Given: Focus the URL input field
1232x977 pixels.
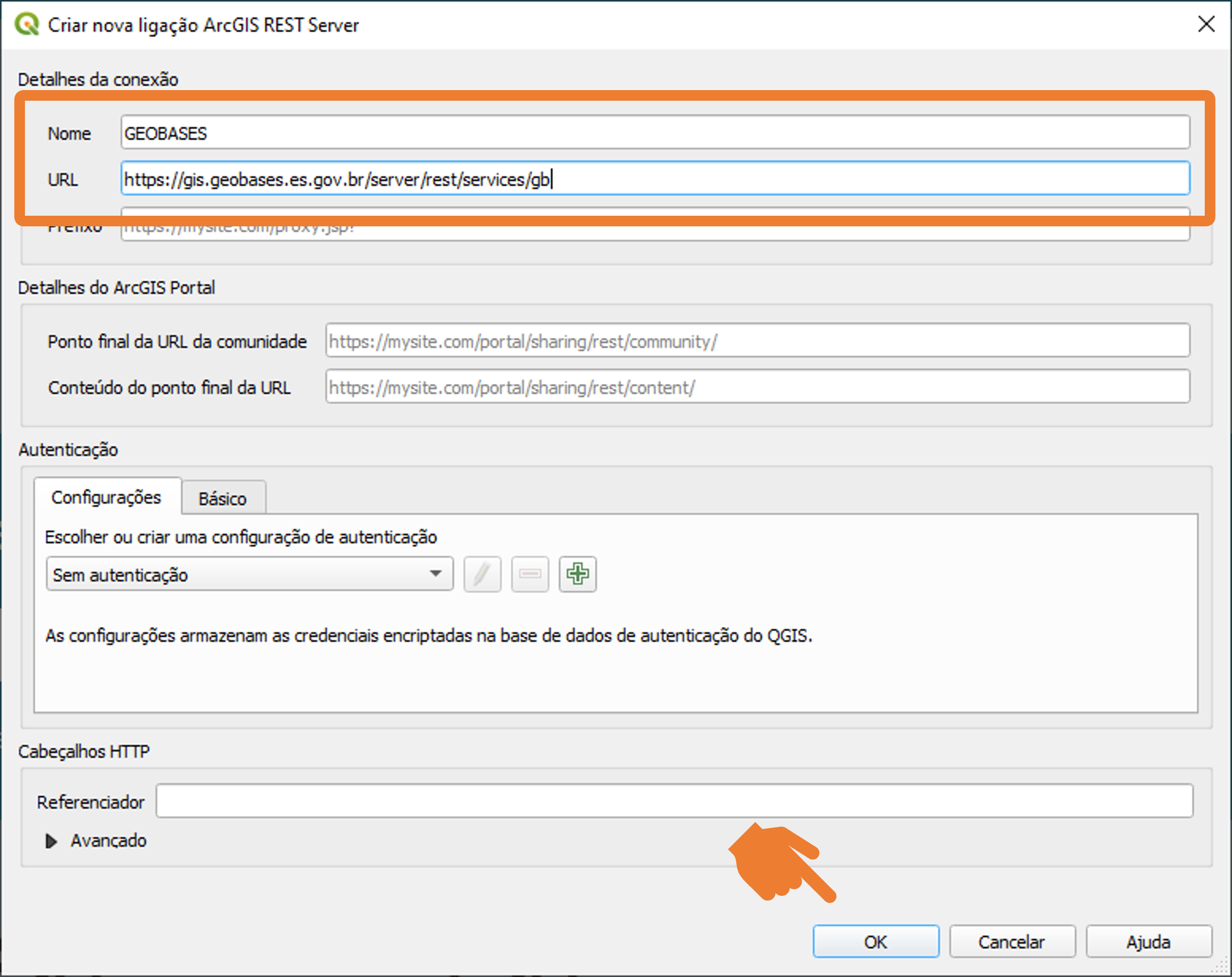Looking at the screenshot, I should tap(654, 180).
